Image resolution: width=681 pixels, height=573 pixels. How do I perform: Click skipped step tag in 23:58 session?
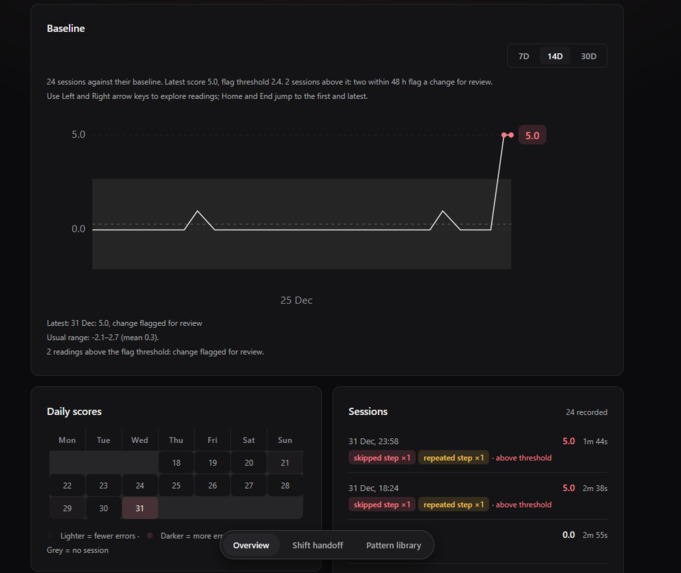point(382,457)
